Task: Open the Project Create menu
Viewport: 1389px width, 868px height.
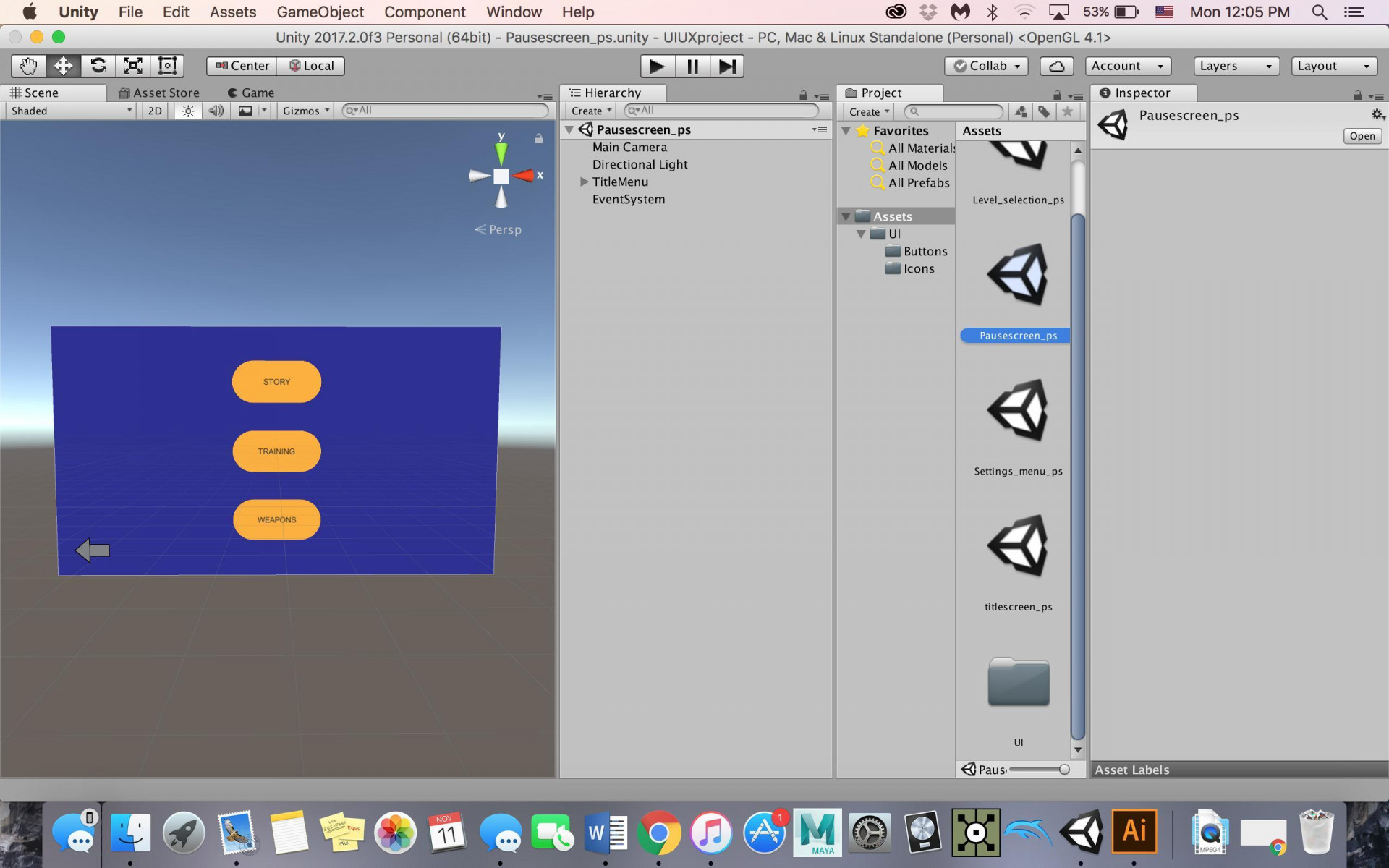Action: click(869, 111)
